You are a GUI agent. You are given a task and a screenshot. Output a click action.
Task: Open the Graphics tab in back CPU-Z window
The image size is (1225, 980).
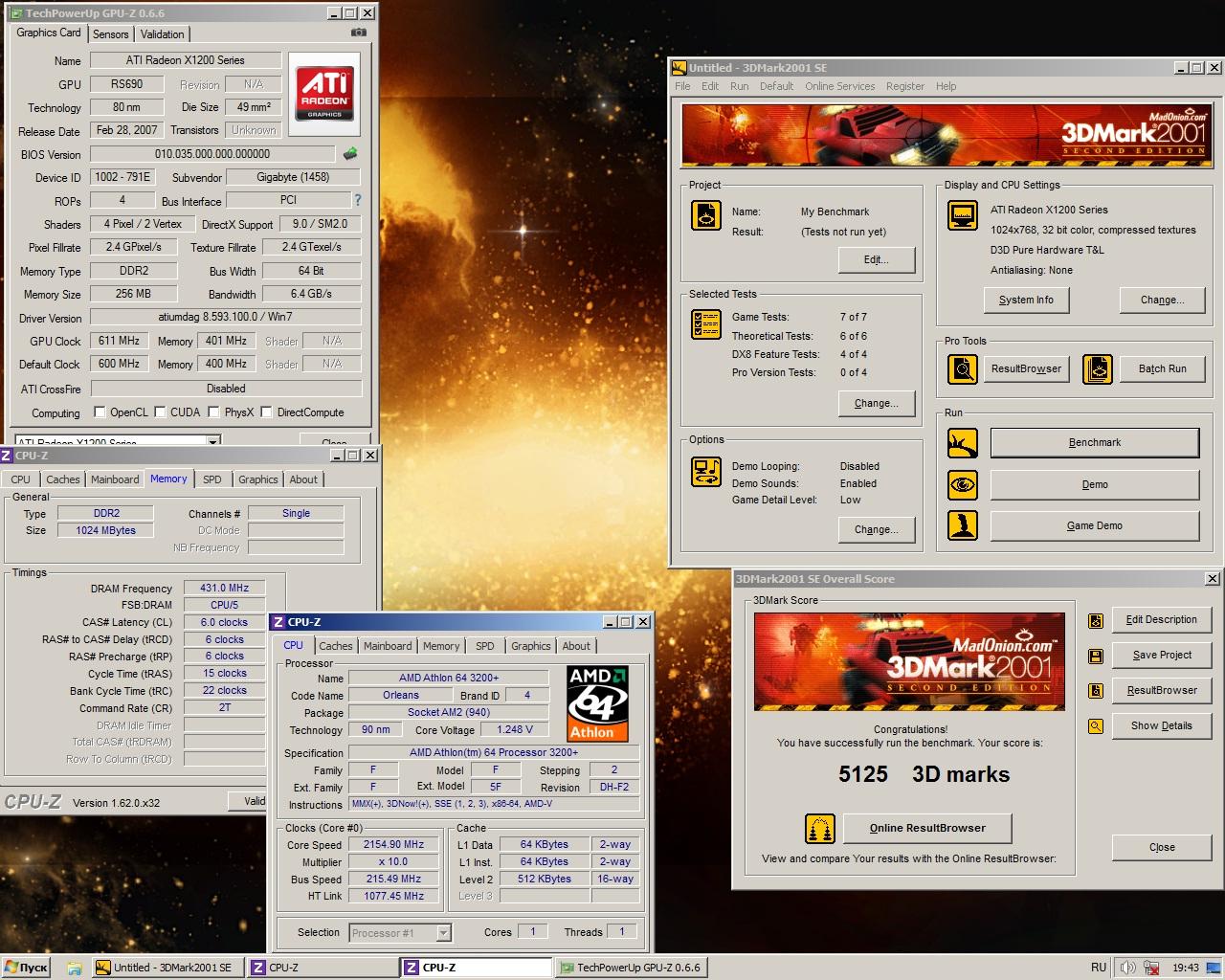click(x=258, y=479)
